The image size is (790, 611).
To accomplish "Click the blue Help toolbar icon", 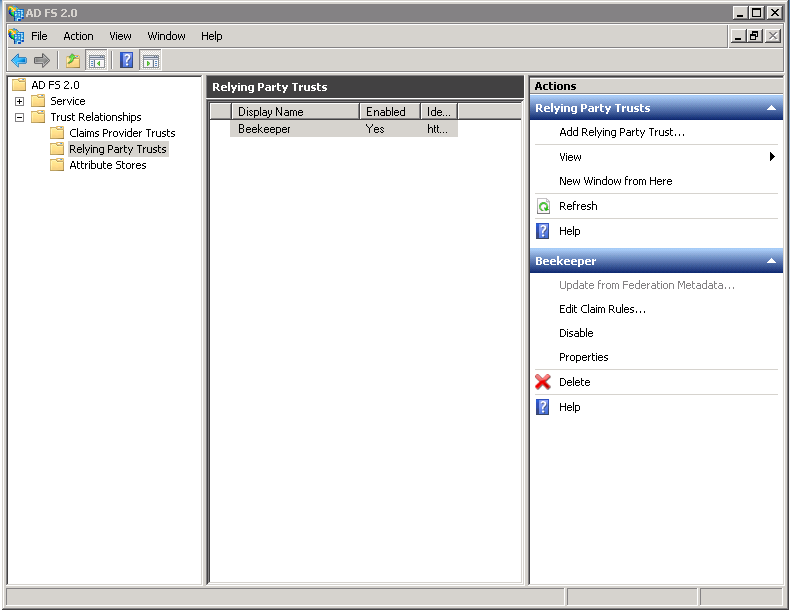I will pyautogui.click(x=126, y=60).
